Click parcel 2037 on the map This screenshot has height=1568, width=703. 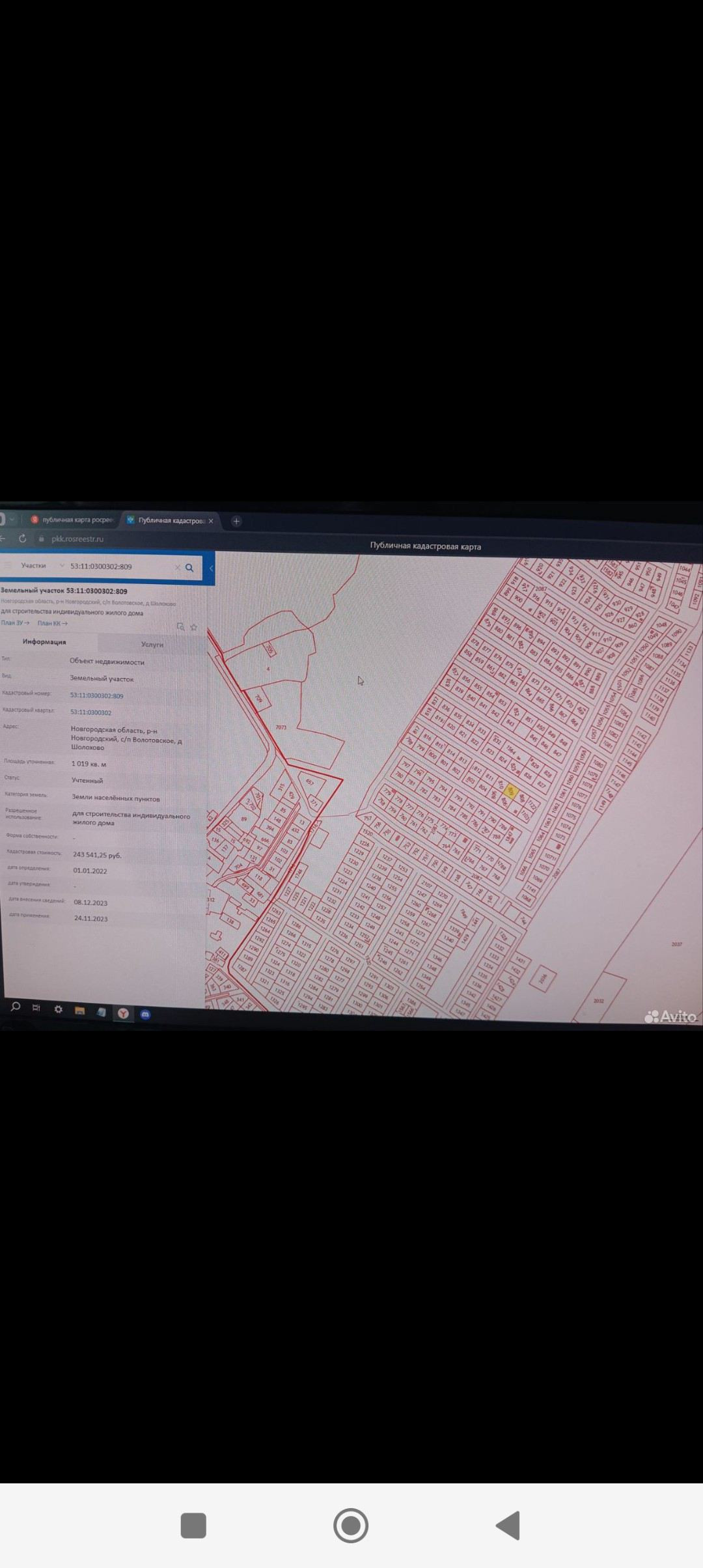(676, 944)
